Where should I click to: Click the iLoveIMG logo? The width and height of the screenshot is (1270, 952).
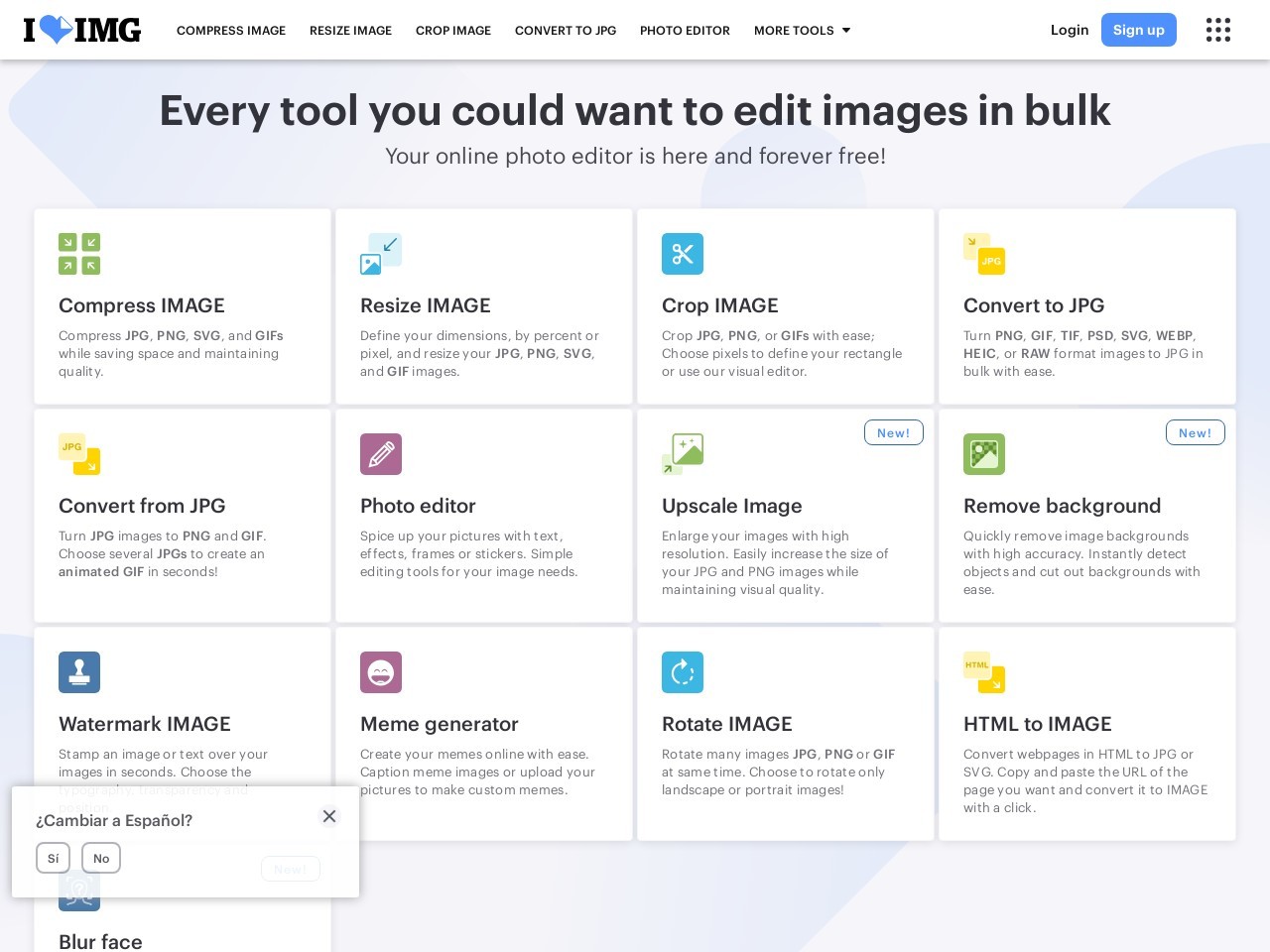(x=82, y=30)
